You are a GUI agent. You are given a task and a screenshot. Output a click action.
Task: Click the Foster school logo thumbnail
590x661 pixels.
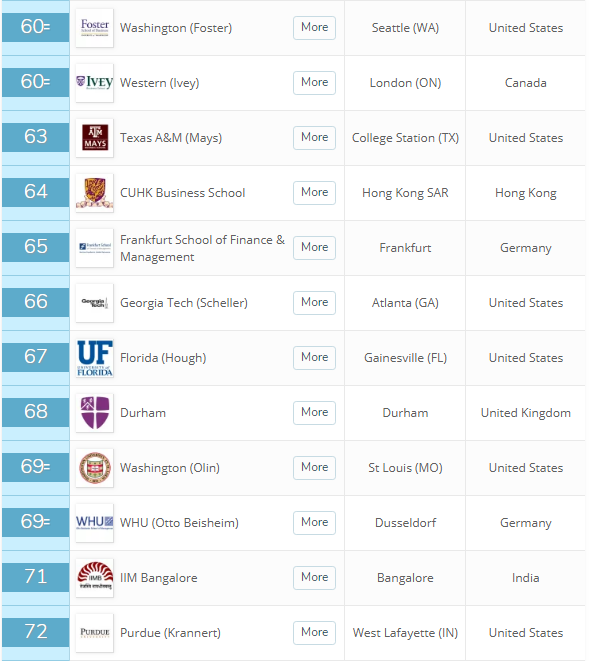pyautogui.click(x=95, y=28)
